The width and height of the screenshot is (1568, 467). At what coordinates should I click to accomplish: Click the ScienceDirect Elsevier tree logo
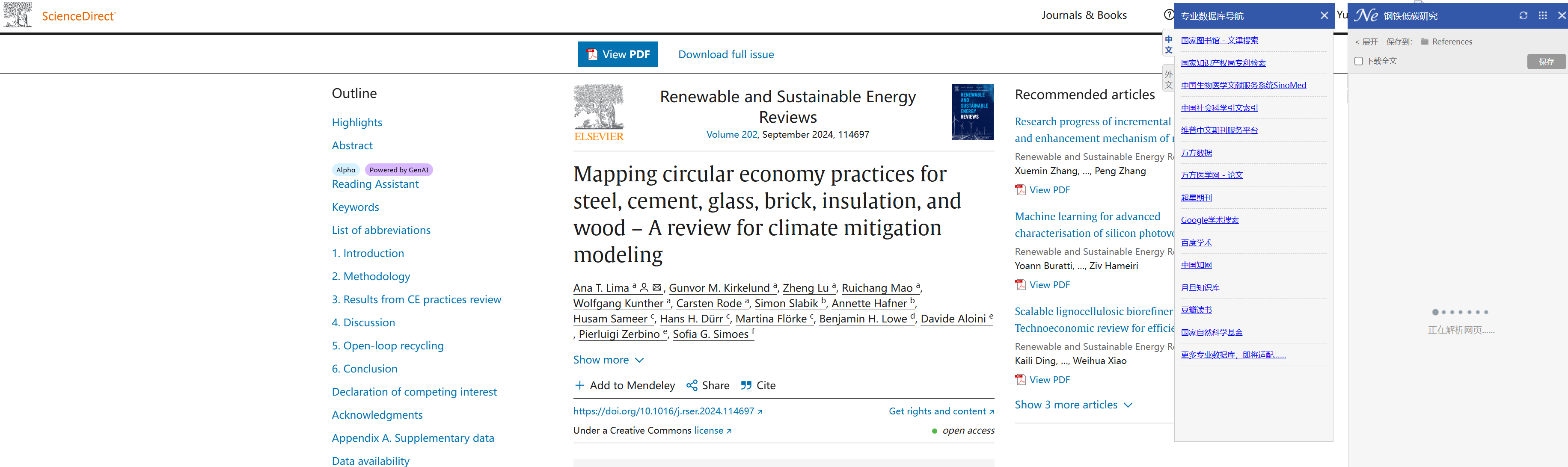[18, 15]
